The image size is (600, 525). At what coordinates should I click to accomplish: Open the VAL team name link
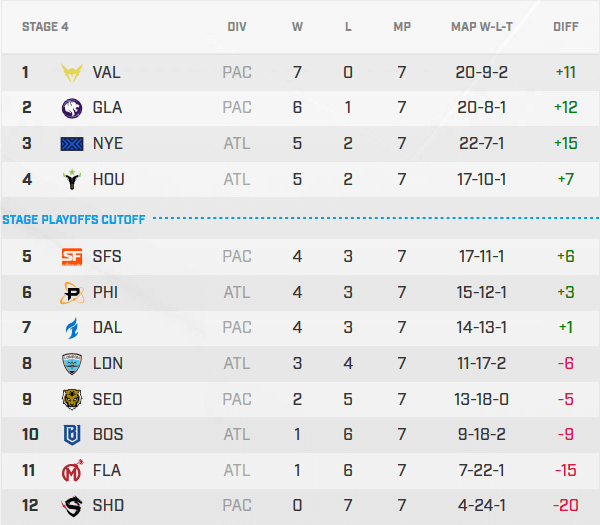point(107,72)
